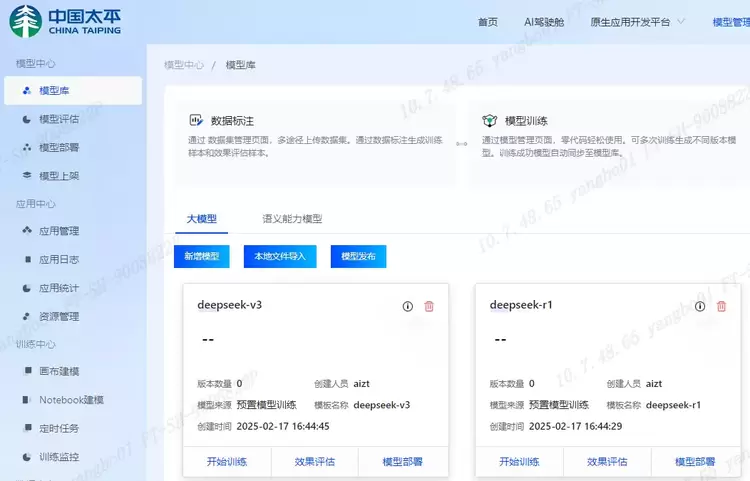Click the 模型中心 breadcrumb link
The height and width of the screenshot is (481, 750).
(184, 65)
